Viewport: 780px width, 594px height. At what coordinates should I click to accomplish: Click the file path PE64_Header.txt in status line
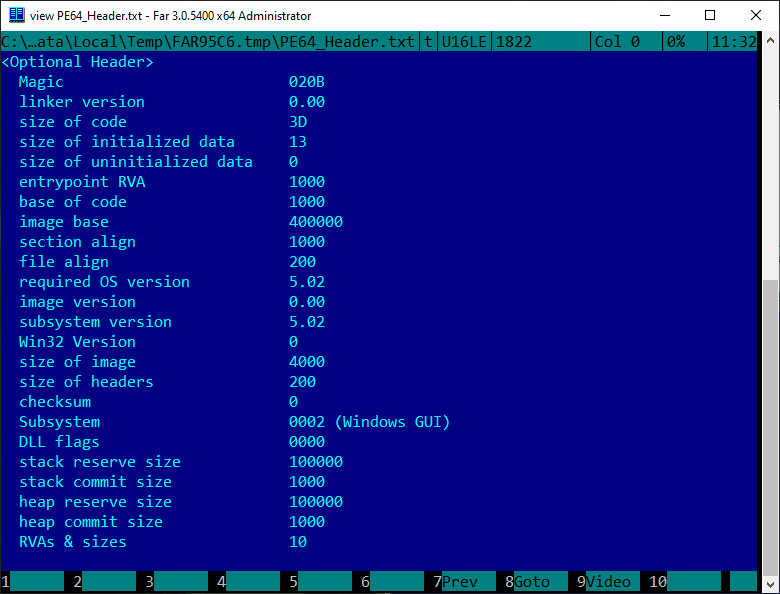click(x=208, y=42)
